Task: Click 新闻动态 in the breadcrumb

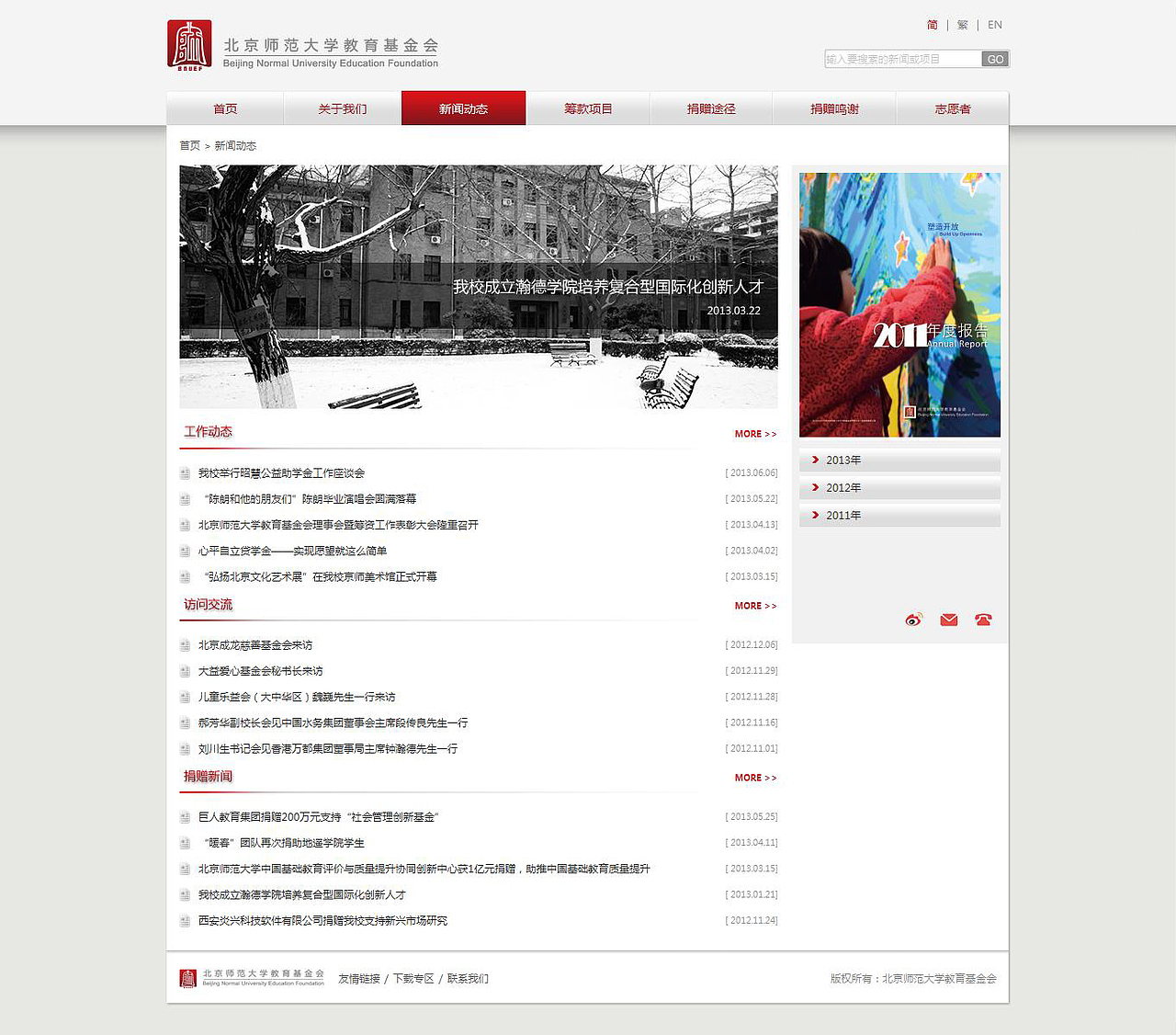Action: click(x=235, y=145)
